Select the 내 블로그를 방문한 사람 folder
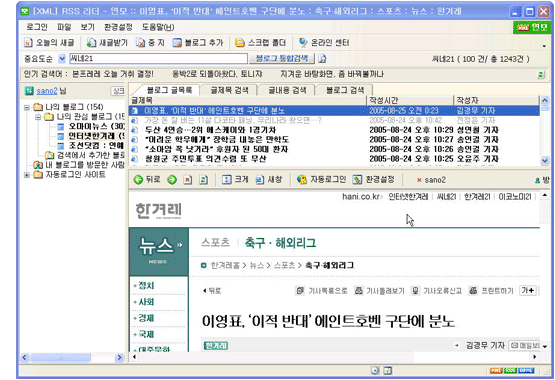This screenshot has height=380, width=555. click(x=85, y=165)
